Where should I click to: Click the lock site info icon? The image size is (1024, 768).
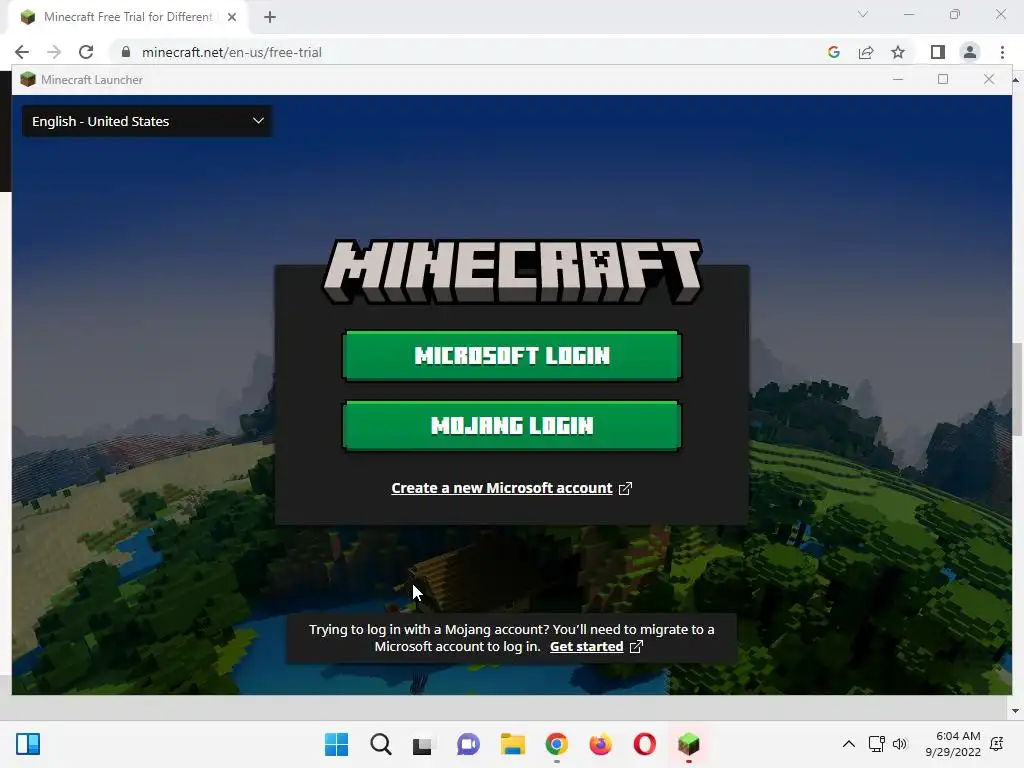tap(126, 52)
